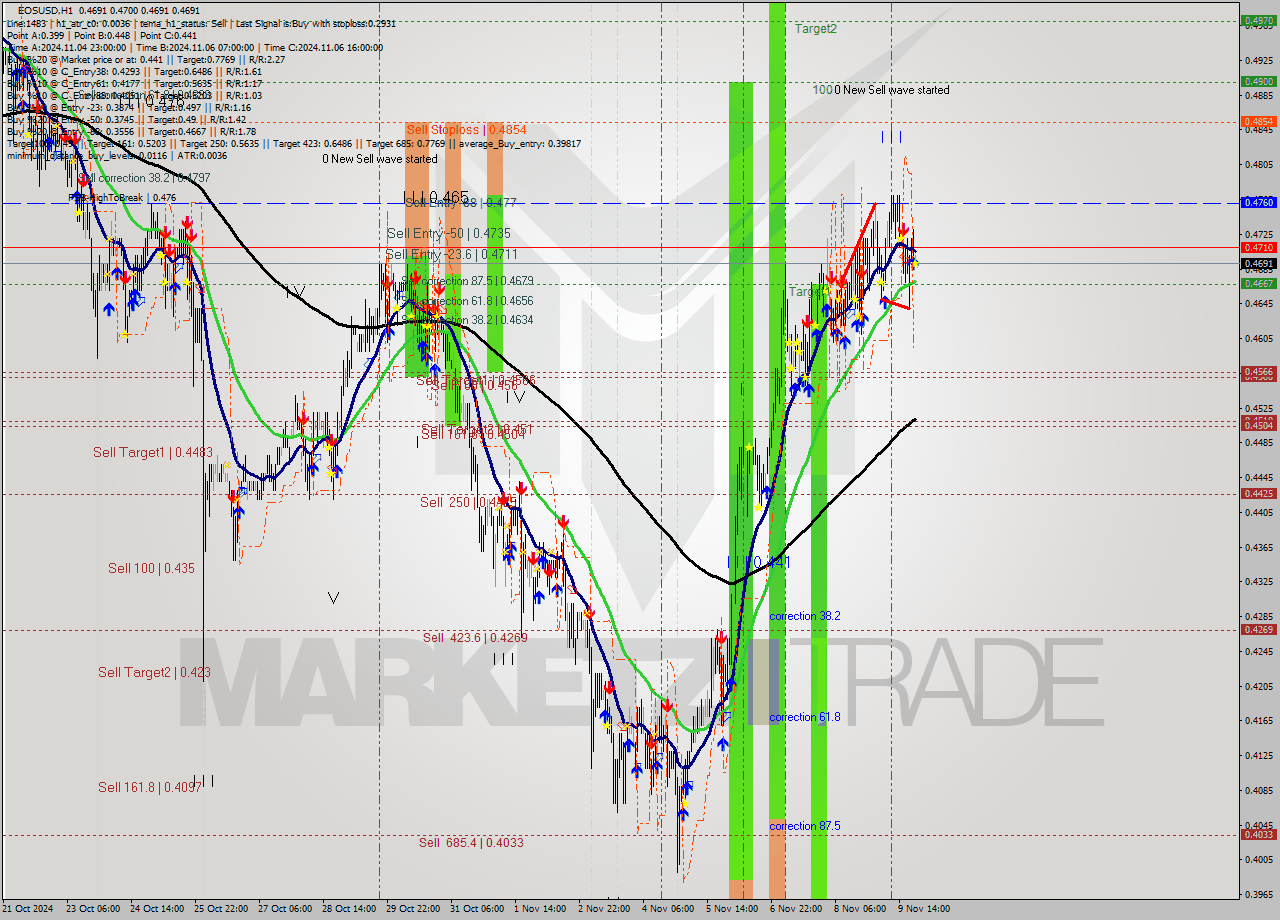
Task: Click the 0.3965 axis price label
Action: click(x=1257, y=894)
